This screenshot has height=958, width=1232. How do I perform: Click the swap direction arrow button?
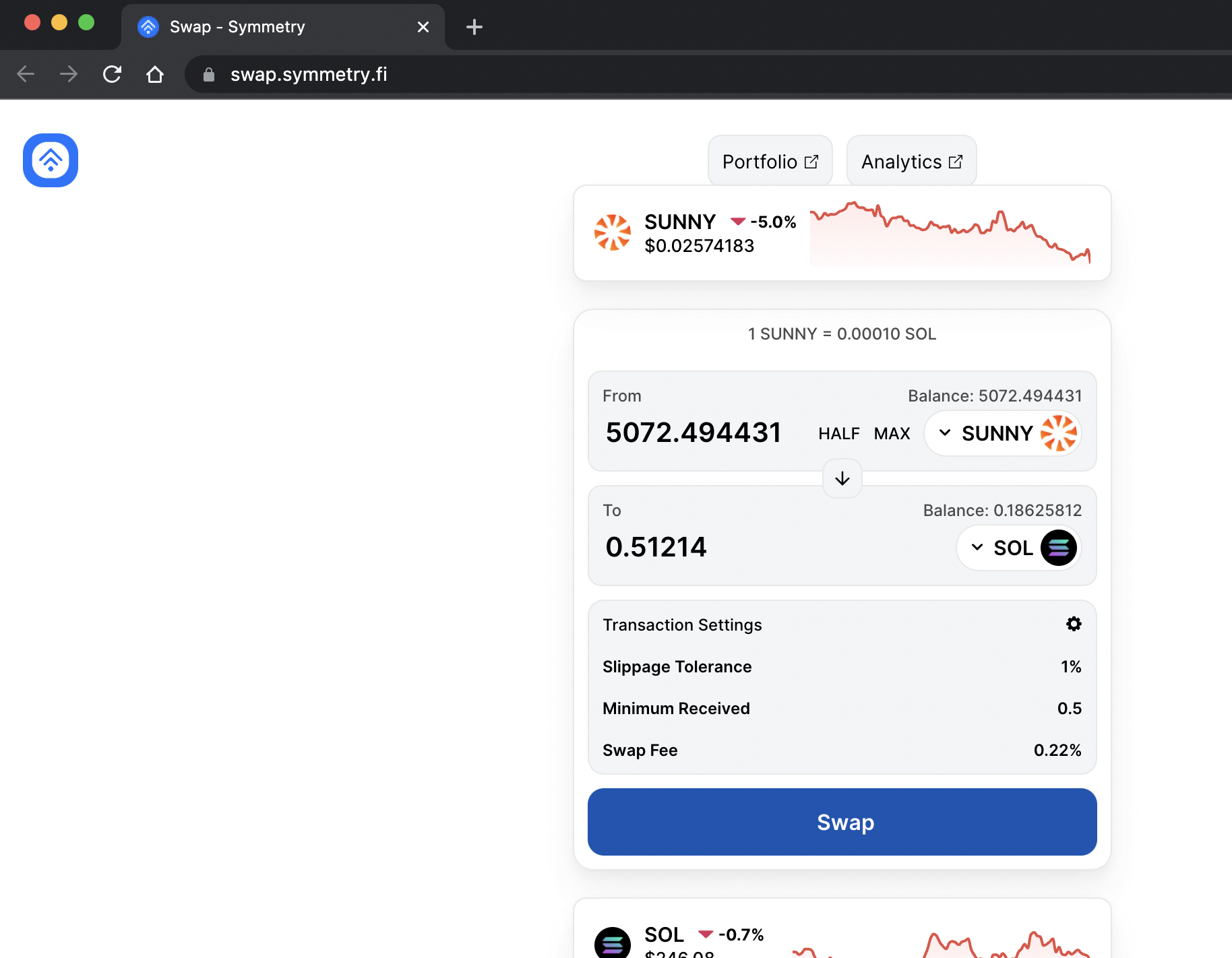point(842,478)
